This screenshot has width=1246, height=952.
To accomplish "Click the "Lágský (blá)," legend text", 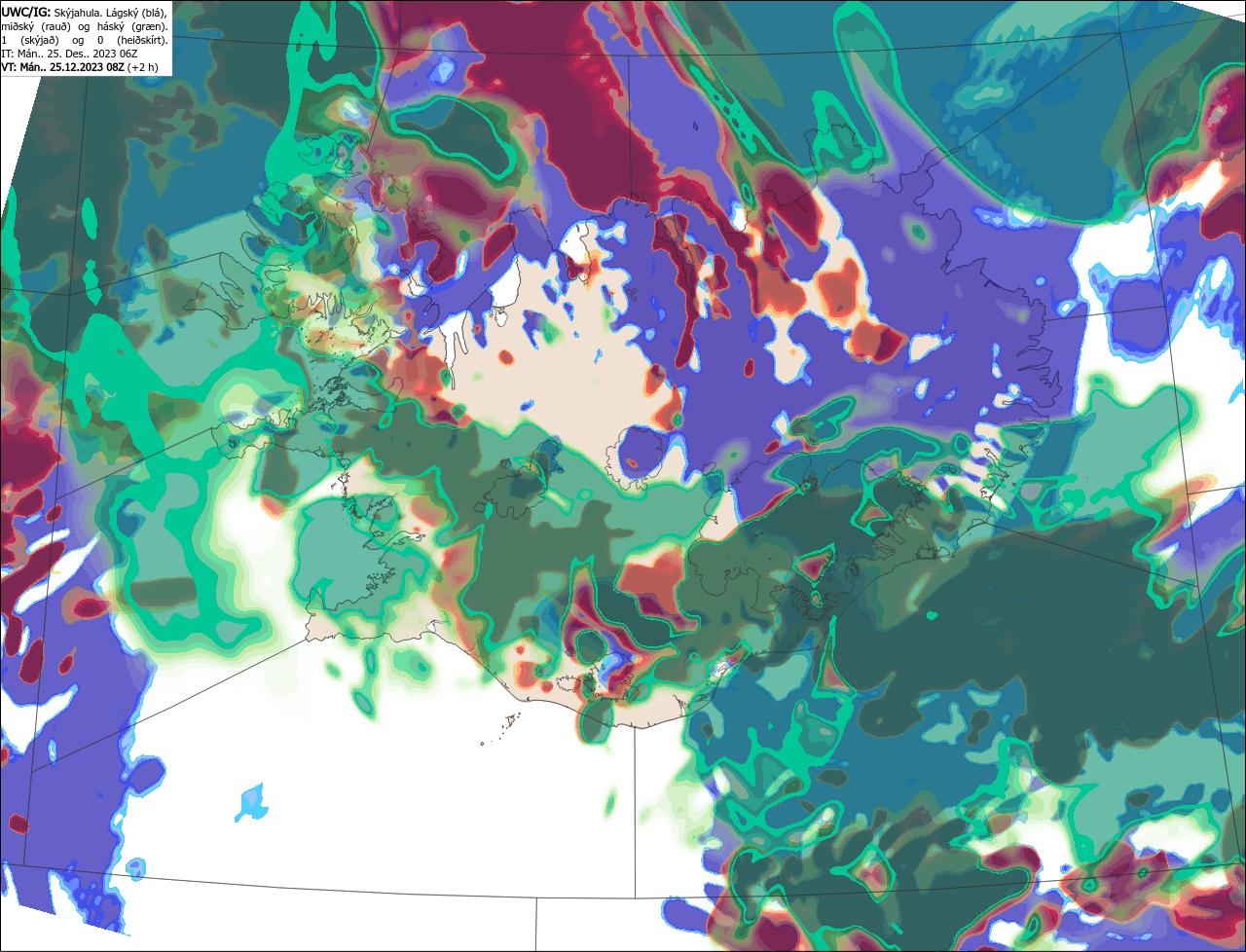I will 136,14.
